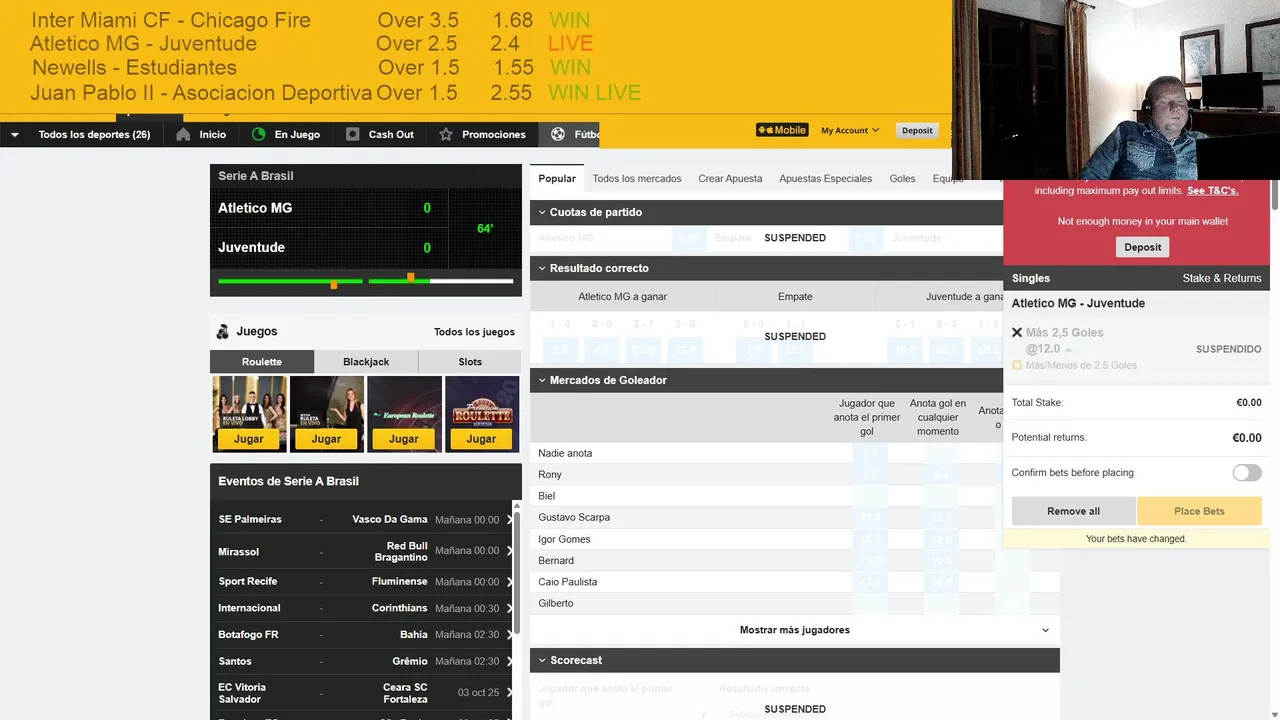Image resolution: width=1280 pixels, height=720 pixels.
Task: Click Jugar under Ruleta Lobby en vivo
Action: click(249, 439)
